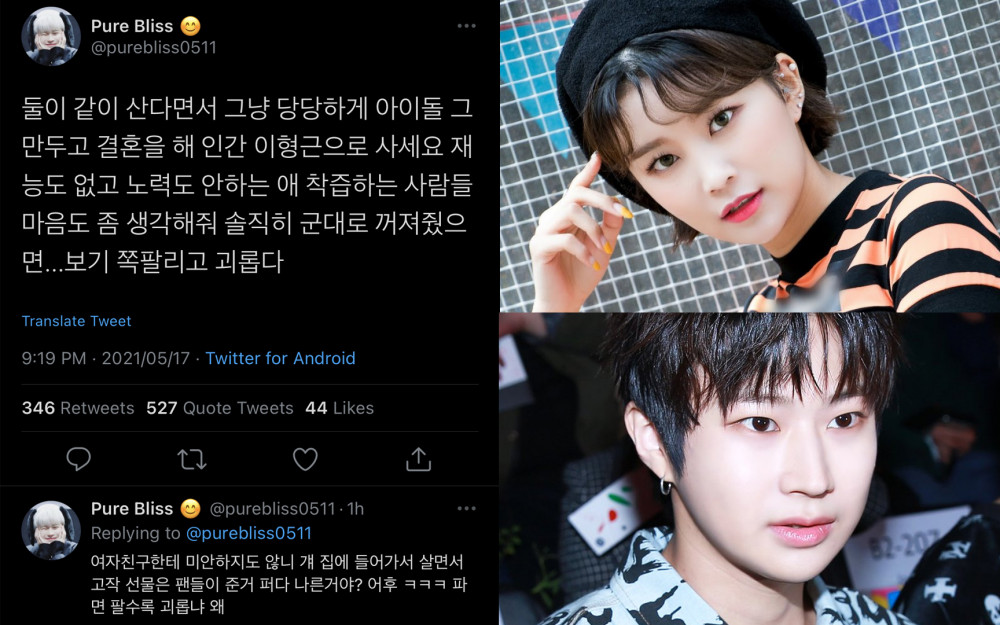Screen dimensions: 1000x625
Task: Open the share upload icon
Action: [418, 459]
